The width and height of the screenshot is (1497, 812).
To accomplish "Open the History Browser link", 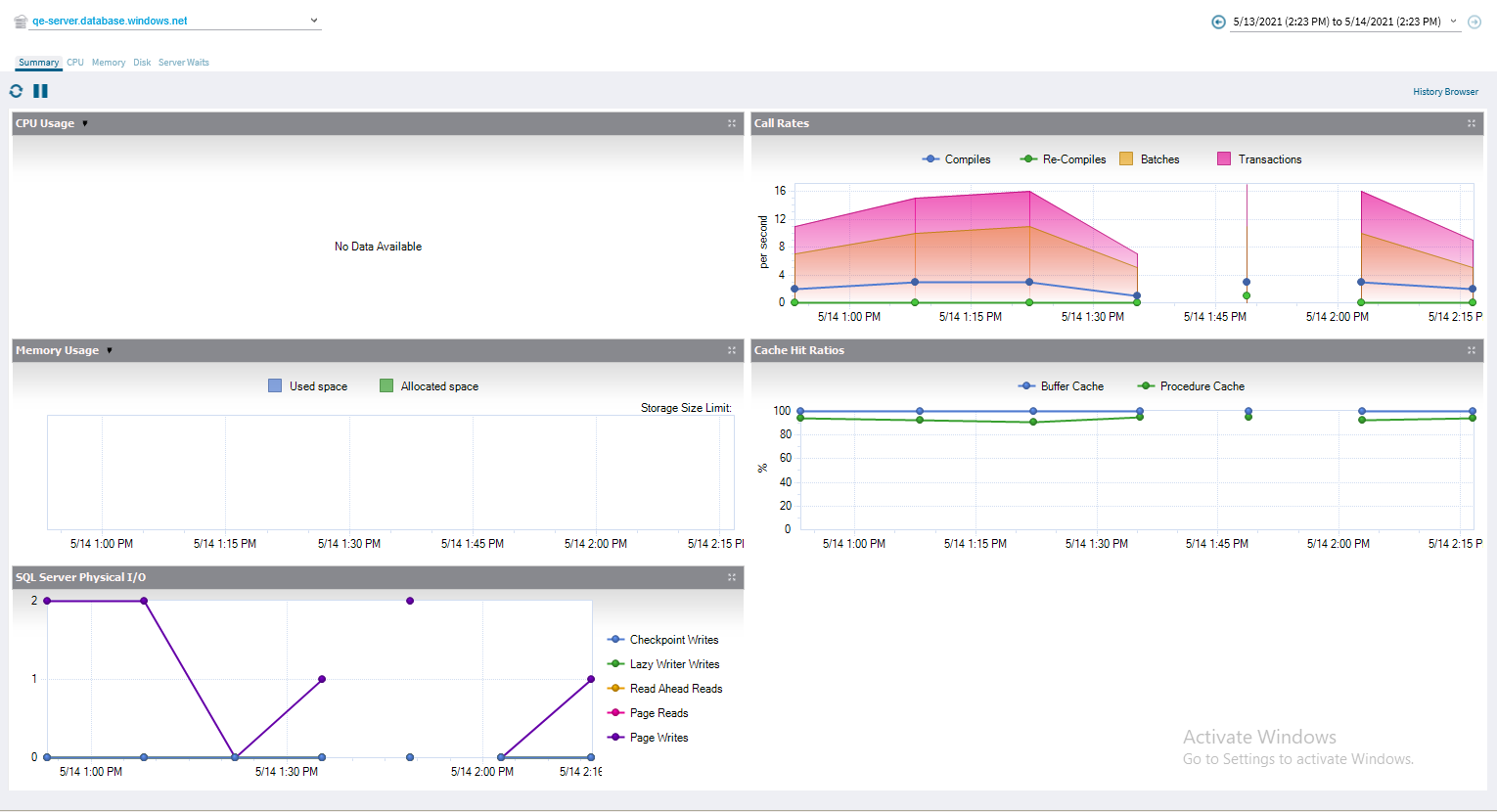I will click(x=1445, y=92).
